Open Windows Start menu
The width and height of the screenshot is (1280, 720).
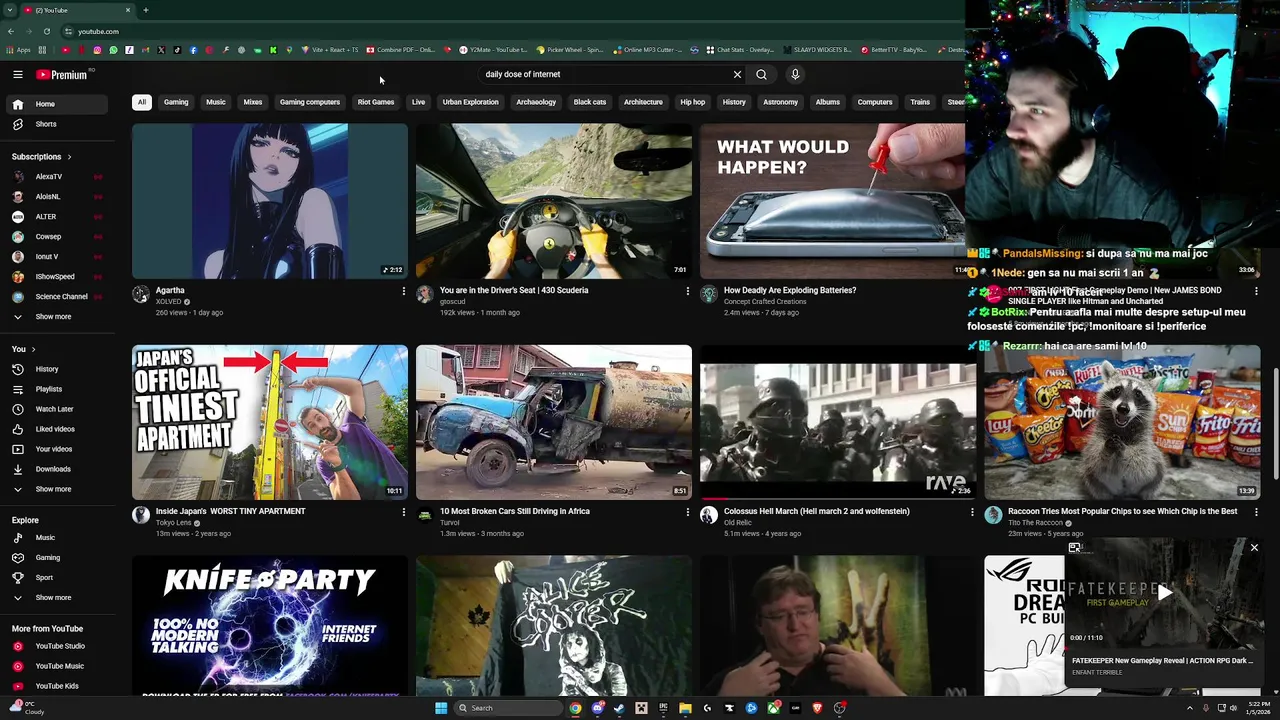[x=440, y=708]
